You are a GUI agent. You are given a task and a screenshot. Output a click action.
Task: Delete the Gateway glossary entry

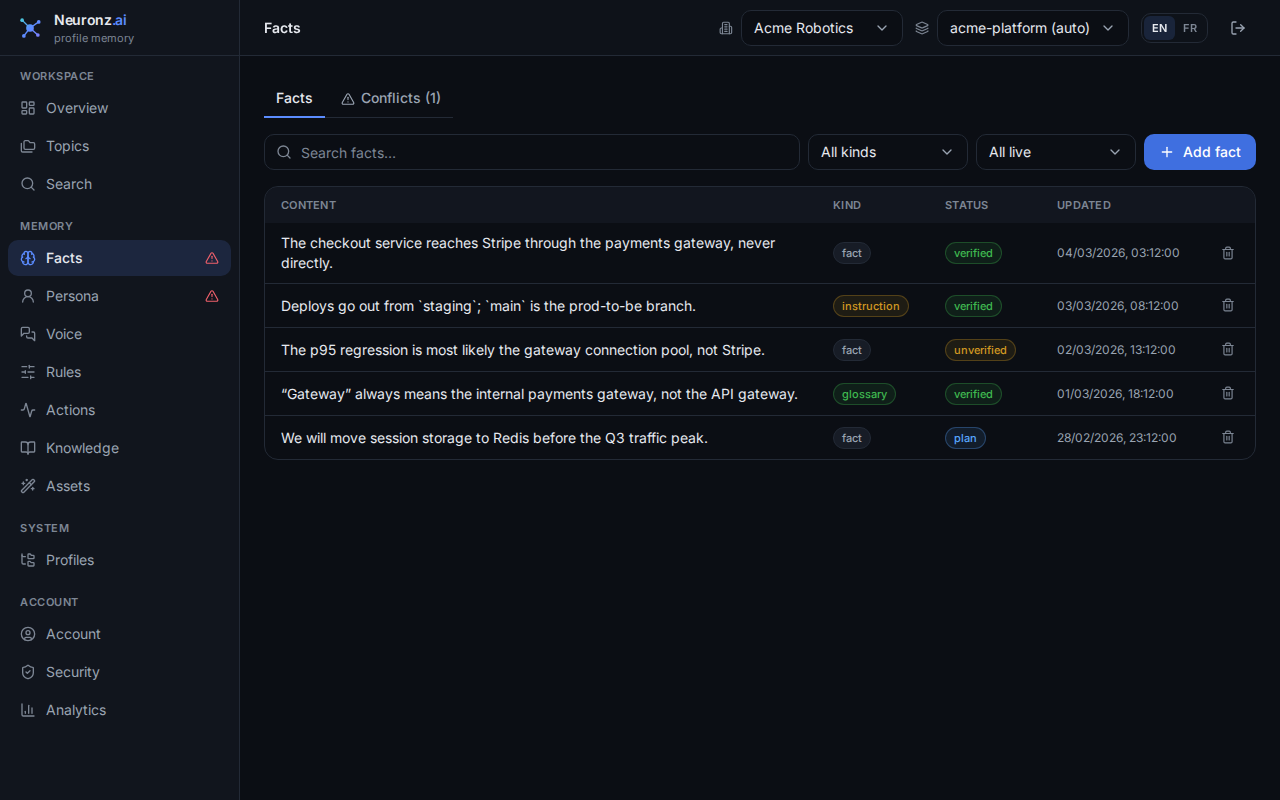click(1228, 393)
